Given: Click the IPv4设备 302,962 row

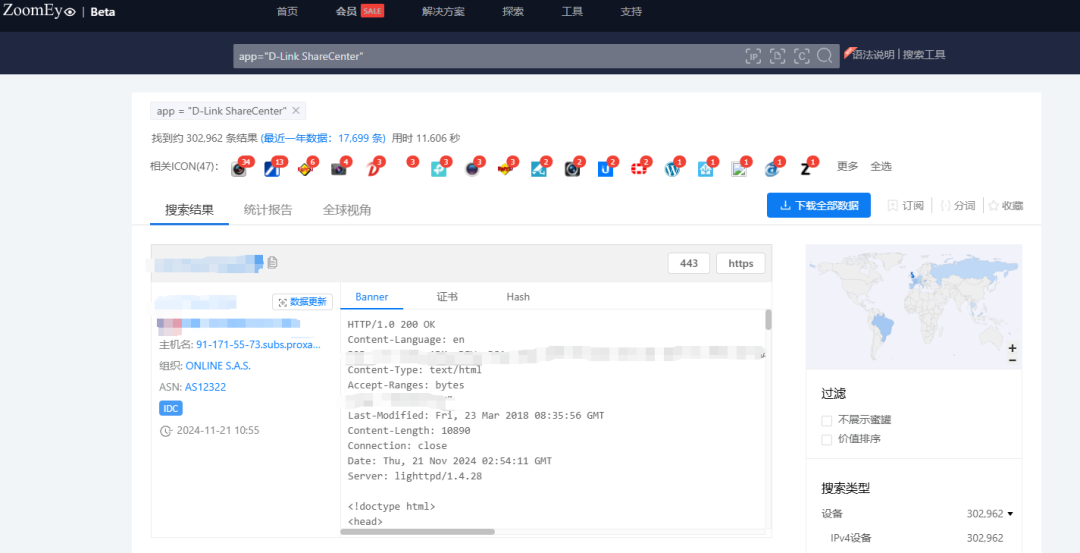Looking at the screenshot, I should click(917, 538).
